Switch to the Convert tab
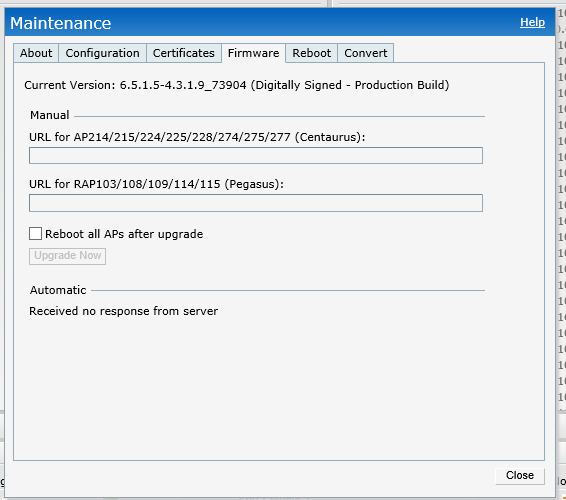566x500 pixels. pos(366,53)
